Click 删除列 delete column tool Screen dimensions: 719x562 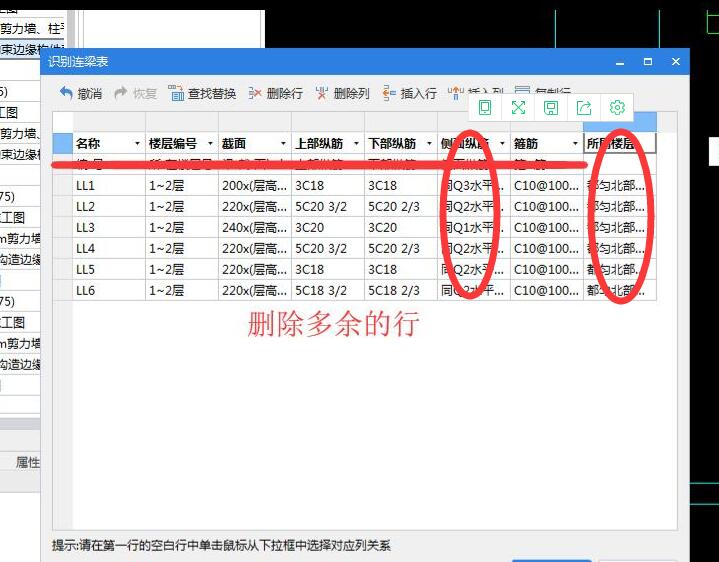343,93
